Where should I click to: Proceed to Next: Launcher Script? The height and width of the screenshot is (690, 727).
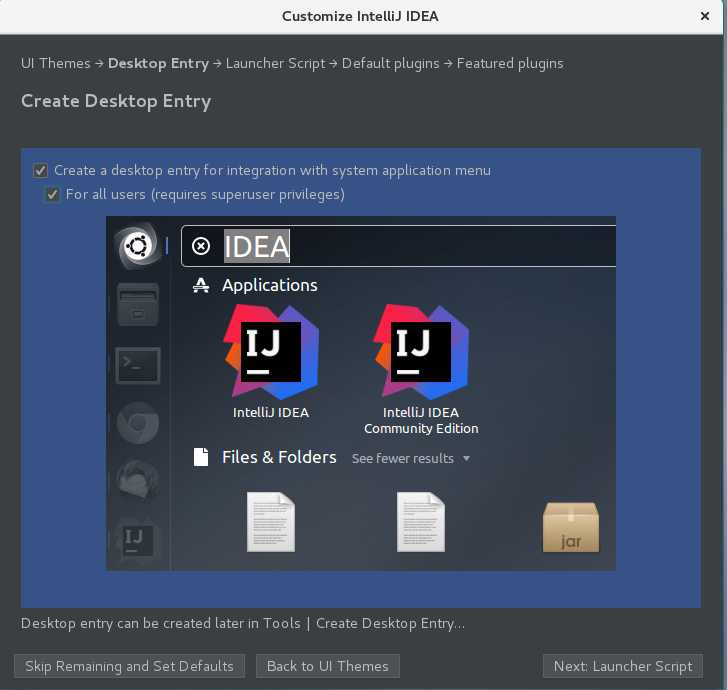point(623,666)
